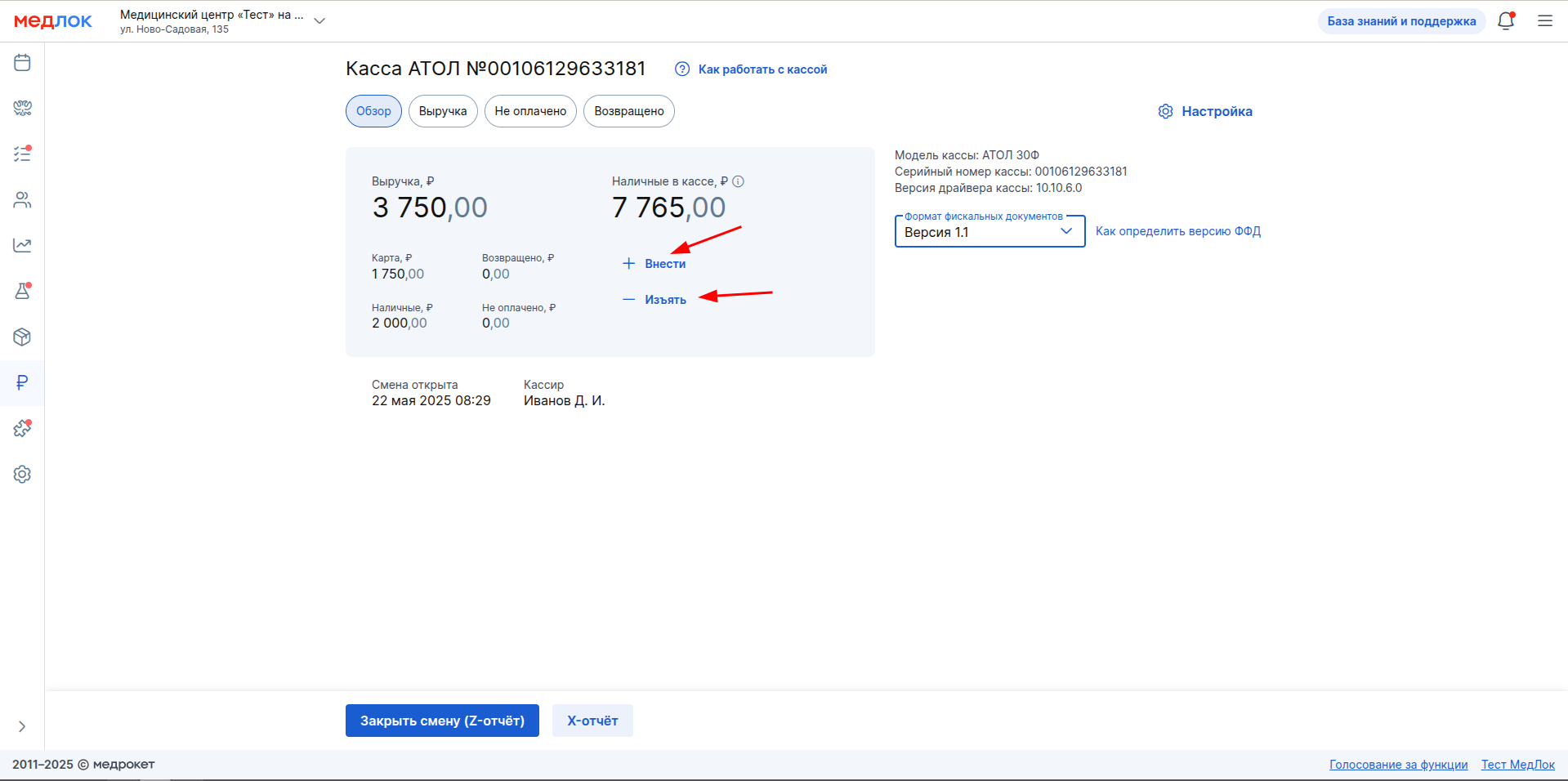This screenshot has width=1568, height=781.
Task: Click the Настройка gear icon
Action: click(x=1166, y=111)
